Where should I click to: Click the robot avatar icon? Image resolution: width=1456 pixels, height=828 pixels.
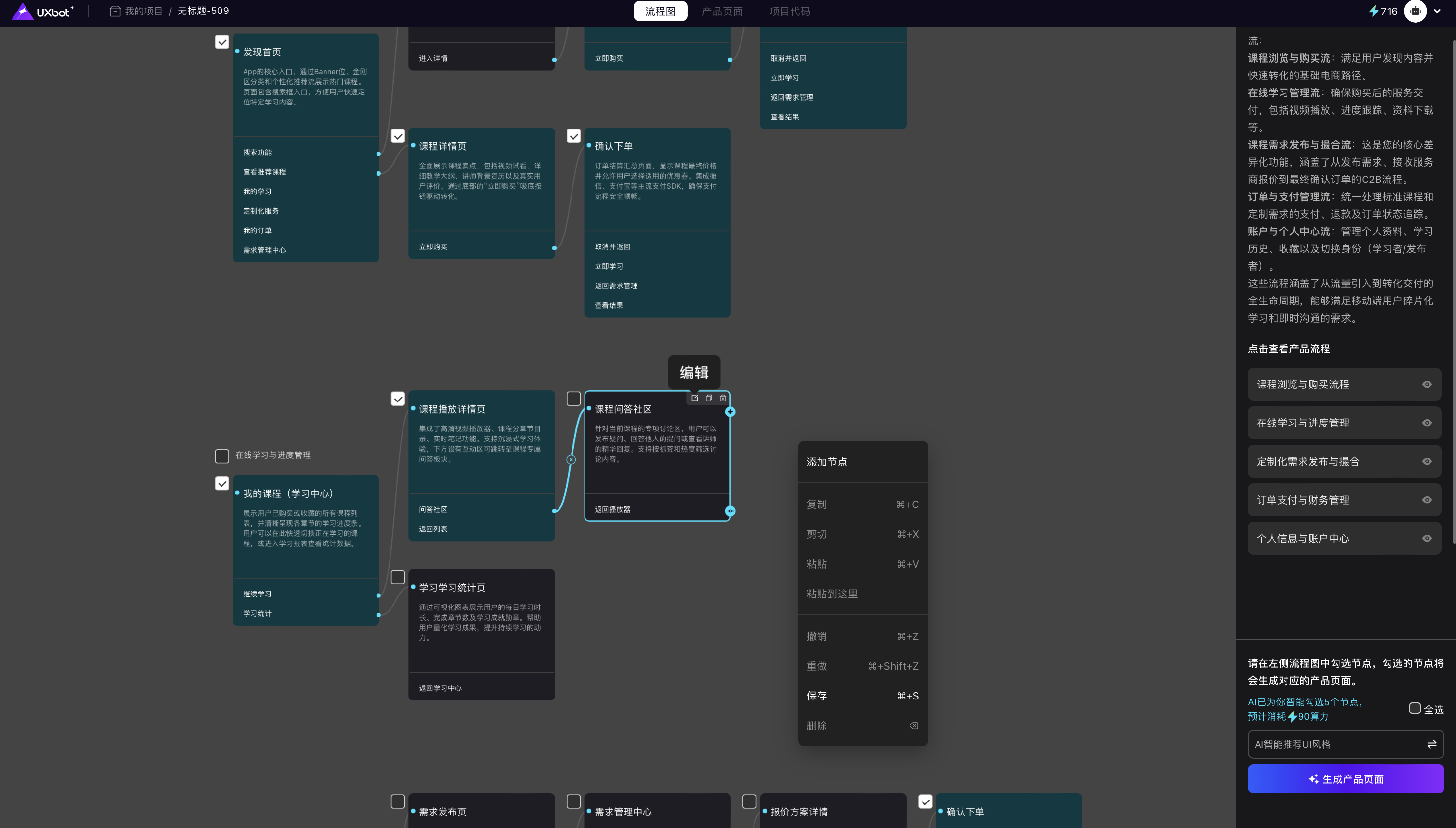click(x=1415, y=12)
